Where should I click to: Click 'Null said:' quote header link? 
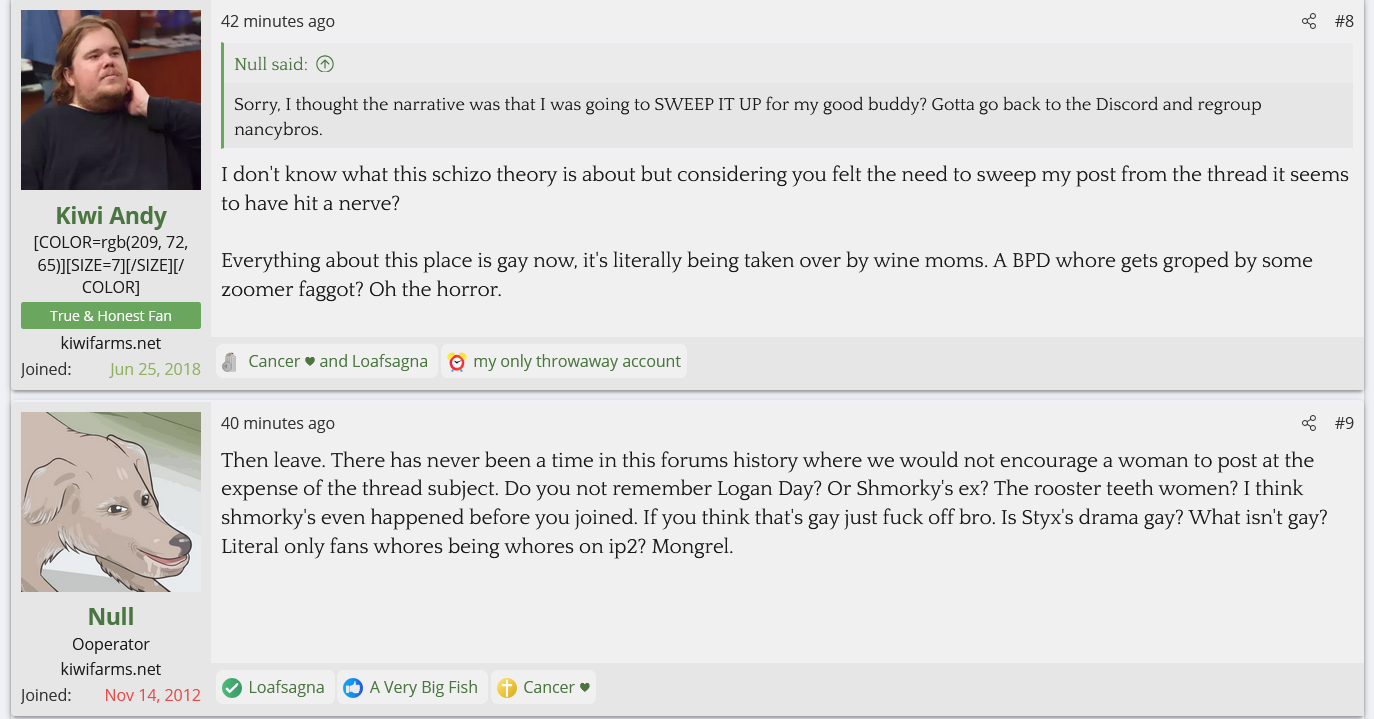point(271,64)
